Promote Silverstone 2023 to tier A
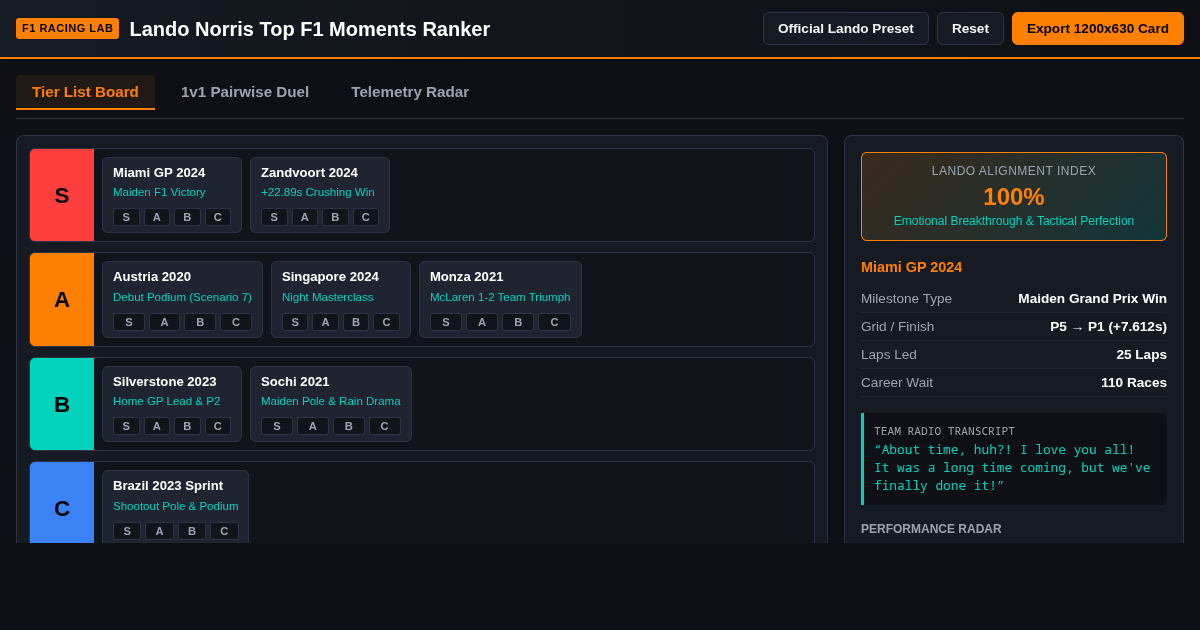This screenshot has height=630, width=1200. [x=157, y=426]
